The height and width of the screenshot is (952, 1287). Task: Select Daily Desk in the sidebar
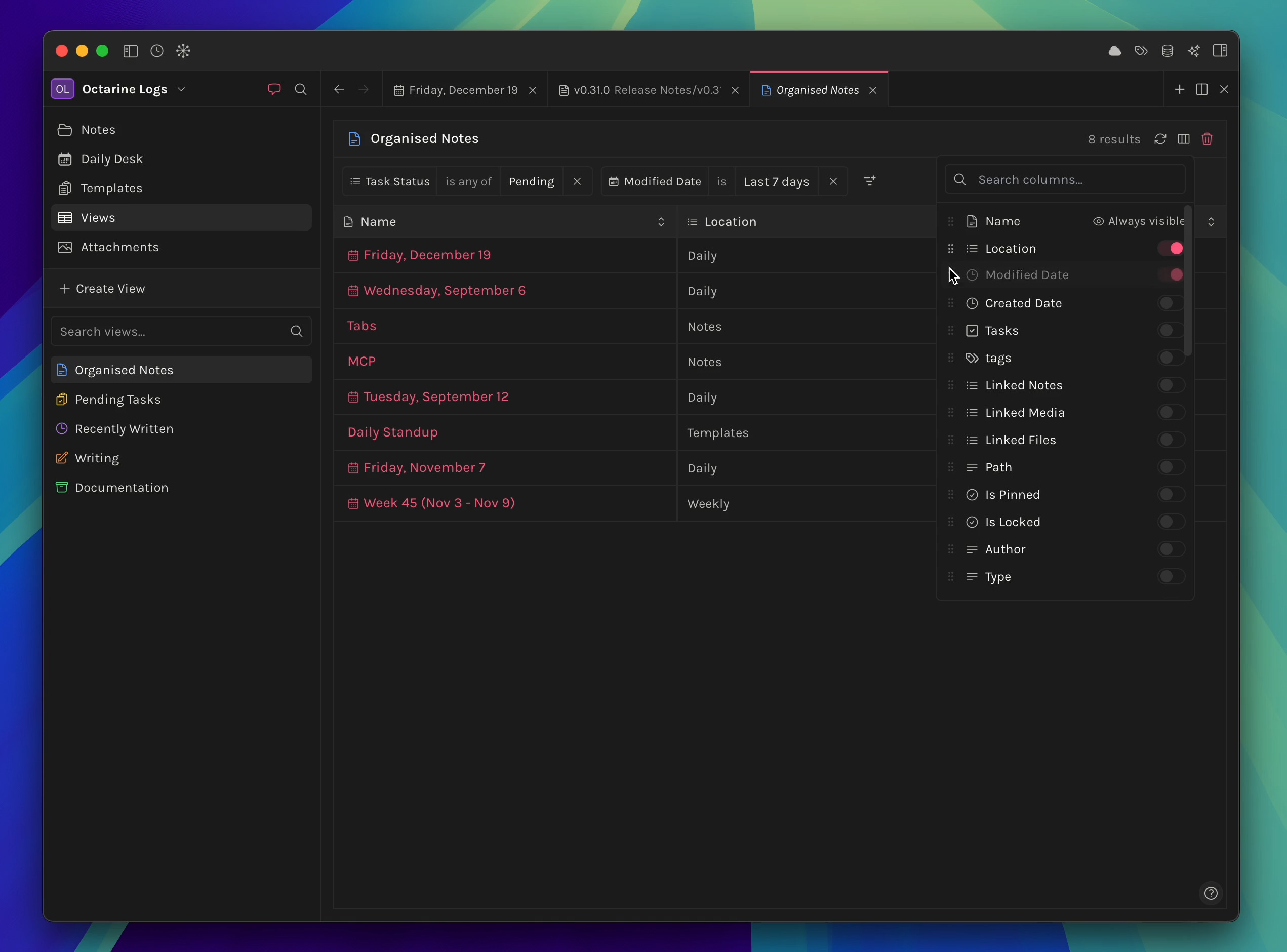tap(112, 159)
